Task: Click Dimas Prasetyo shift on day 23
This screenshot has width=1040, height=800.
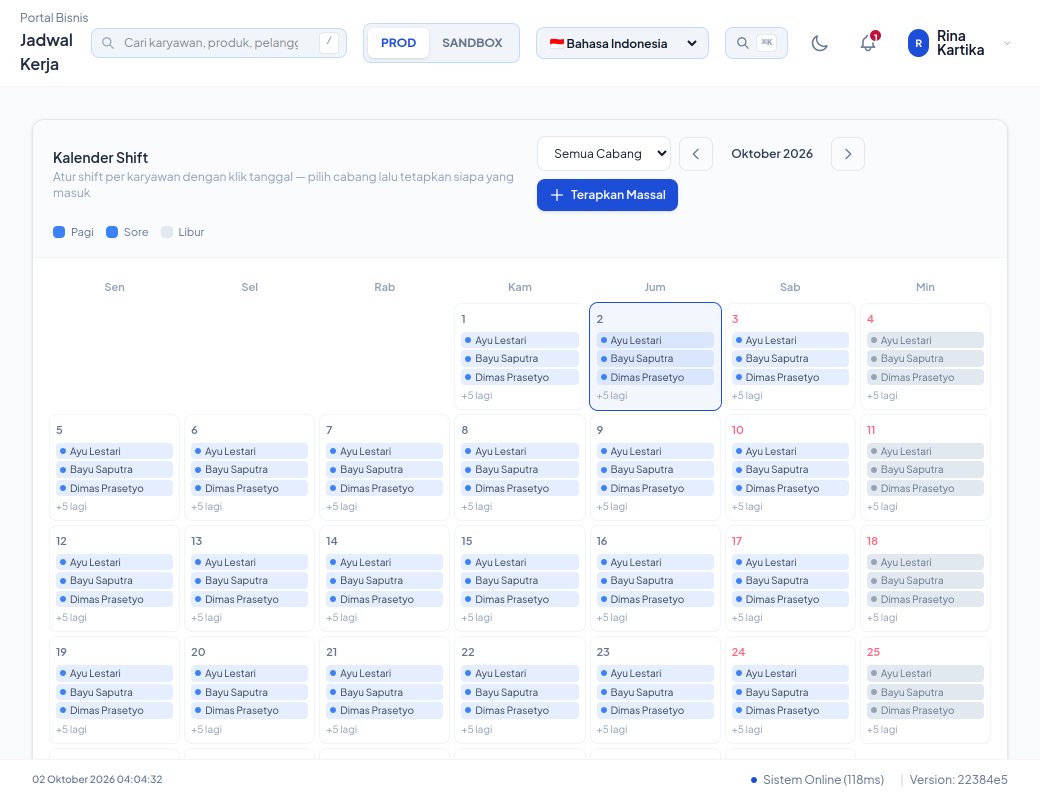Action: click(x=655, y=710)
